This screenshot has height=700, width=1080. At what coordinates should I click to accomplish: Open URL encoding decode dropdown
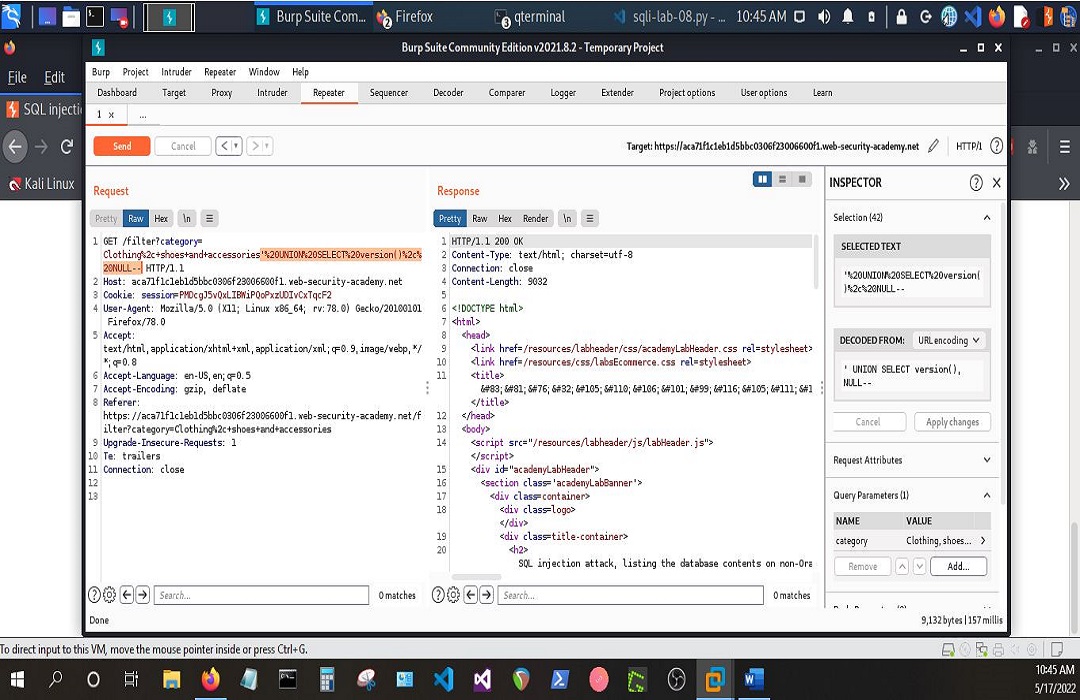(948, 340)
